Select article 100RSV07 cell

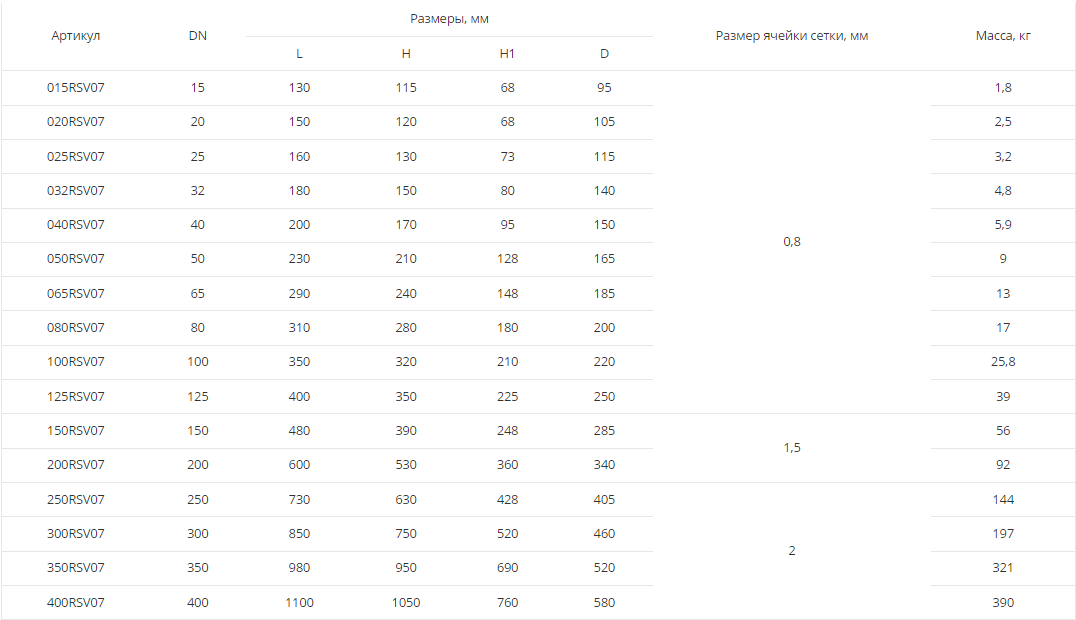point(76,362)
